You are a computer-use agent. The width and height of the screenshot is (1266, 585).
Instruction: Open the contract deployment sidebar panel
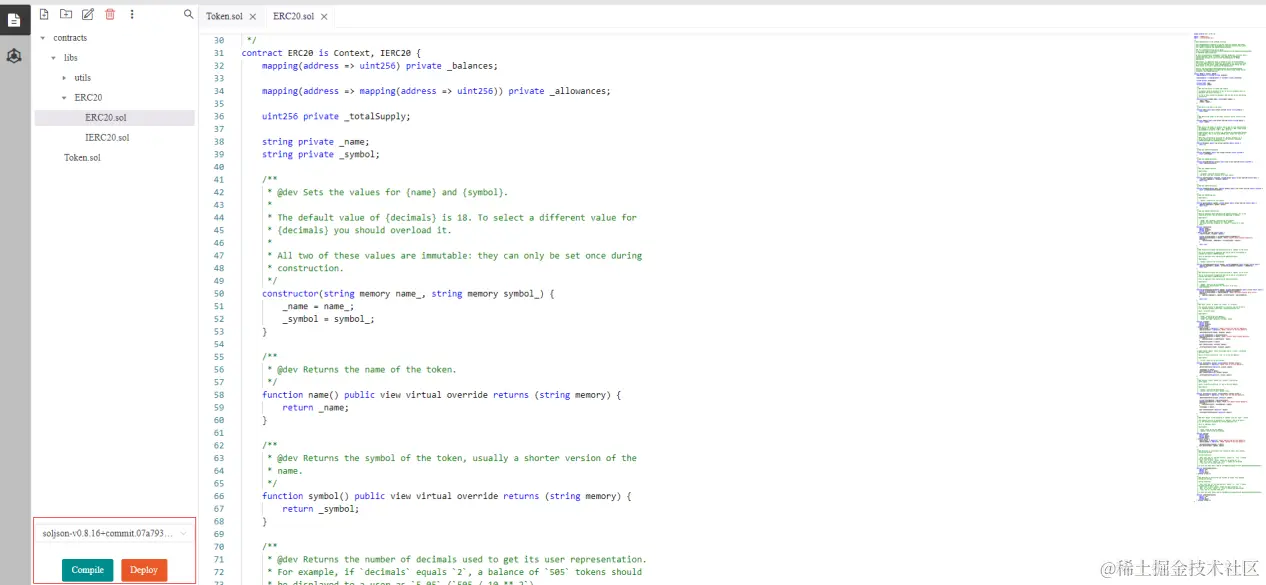click(x=14, y=56)
